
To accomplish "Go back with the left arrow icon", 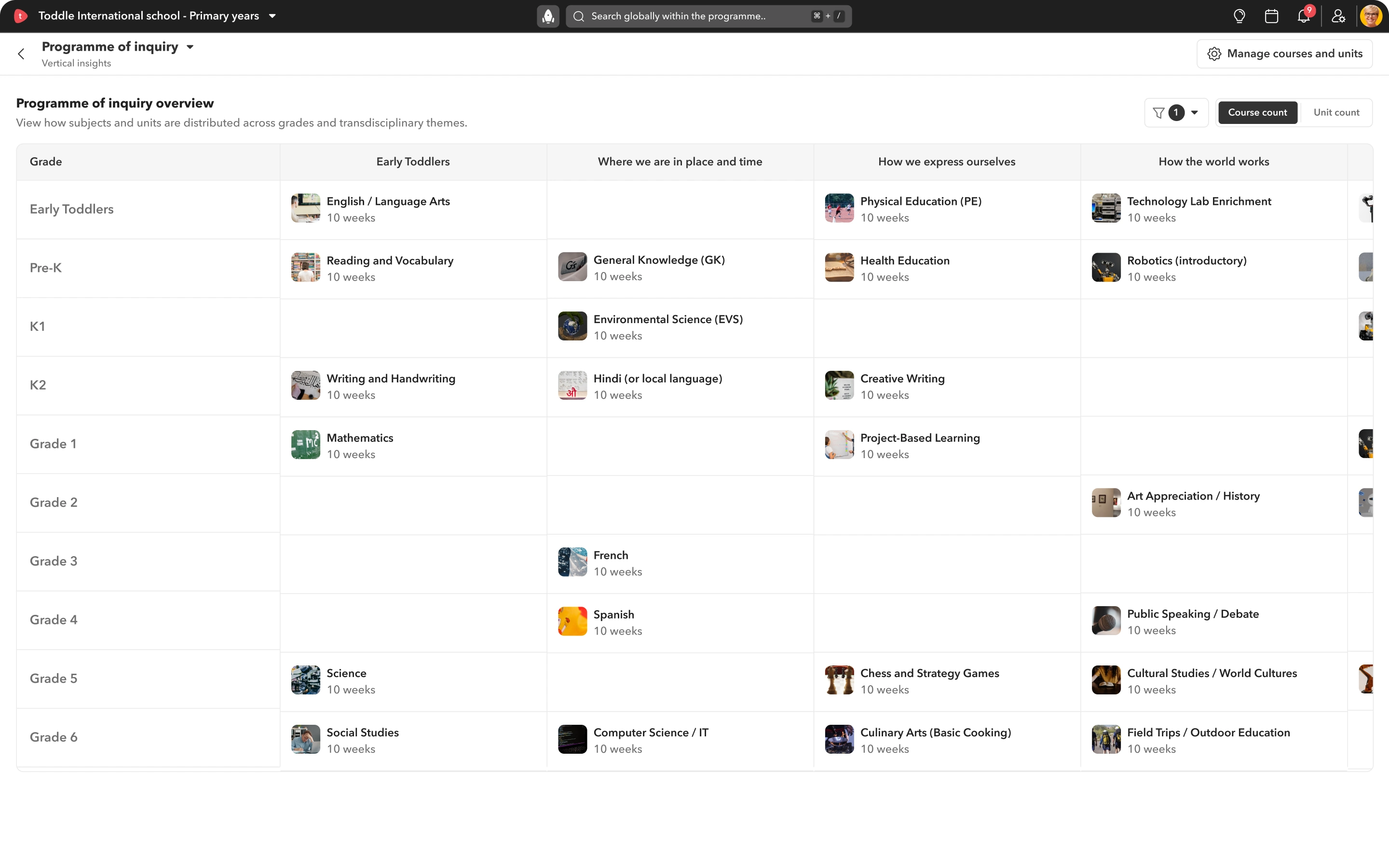I will 21,54.
